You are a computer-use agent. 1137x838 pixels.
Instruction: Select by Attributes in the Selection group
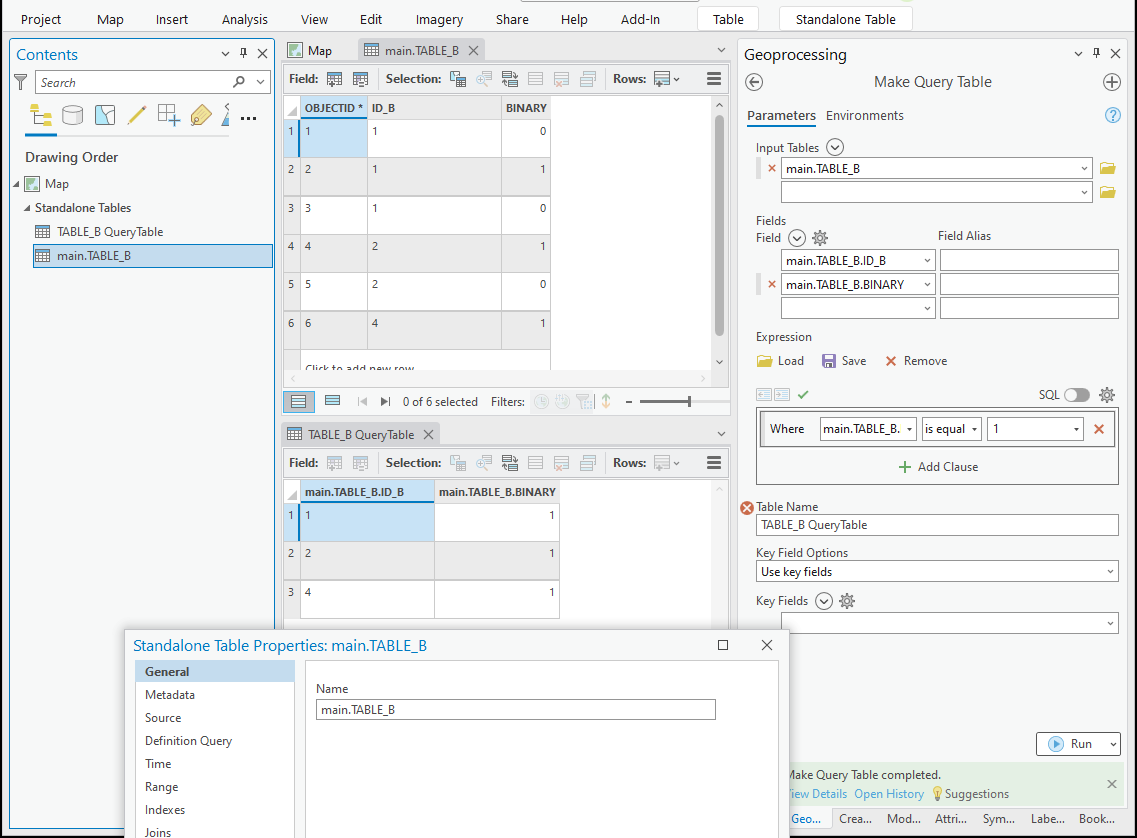pyautogui.click(x=458, y=78)
